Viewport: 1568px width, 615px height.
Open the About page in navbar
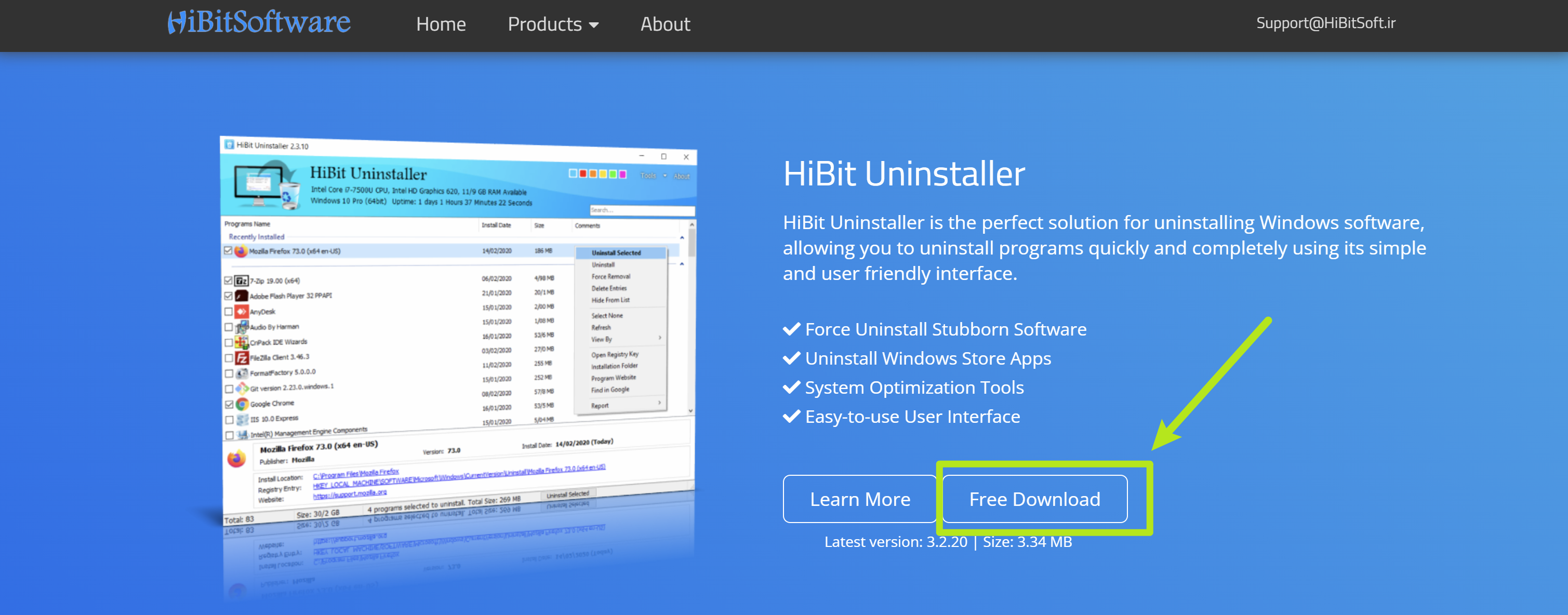[x=666, y=24]
